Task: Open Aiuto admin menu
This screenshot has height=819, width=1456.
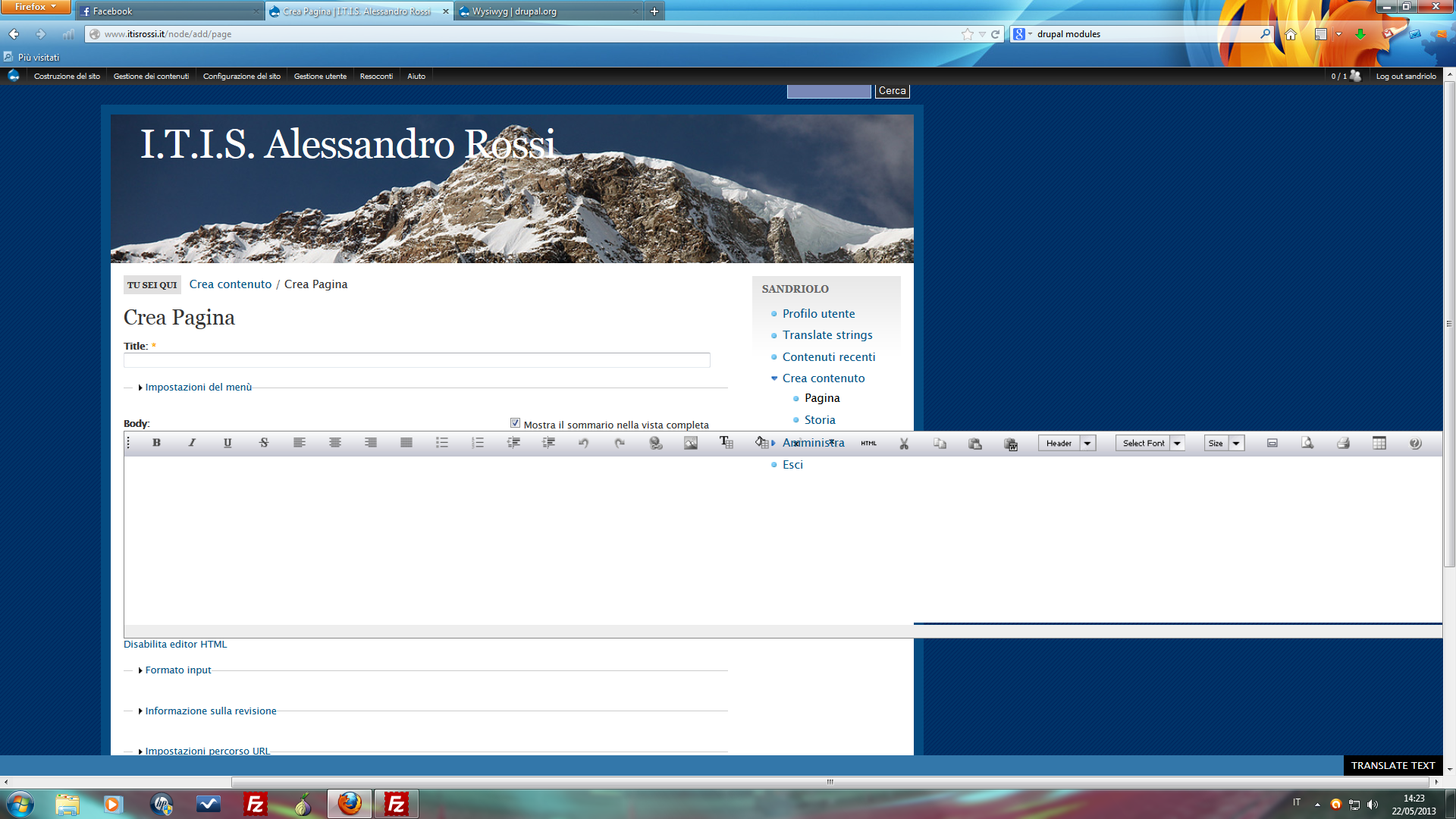Action: [416, 76]
